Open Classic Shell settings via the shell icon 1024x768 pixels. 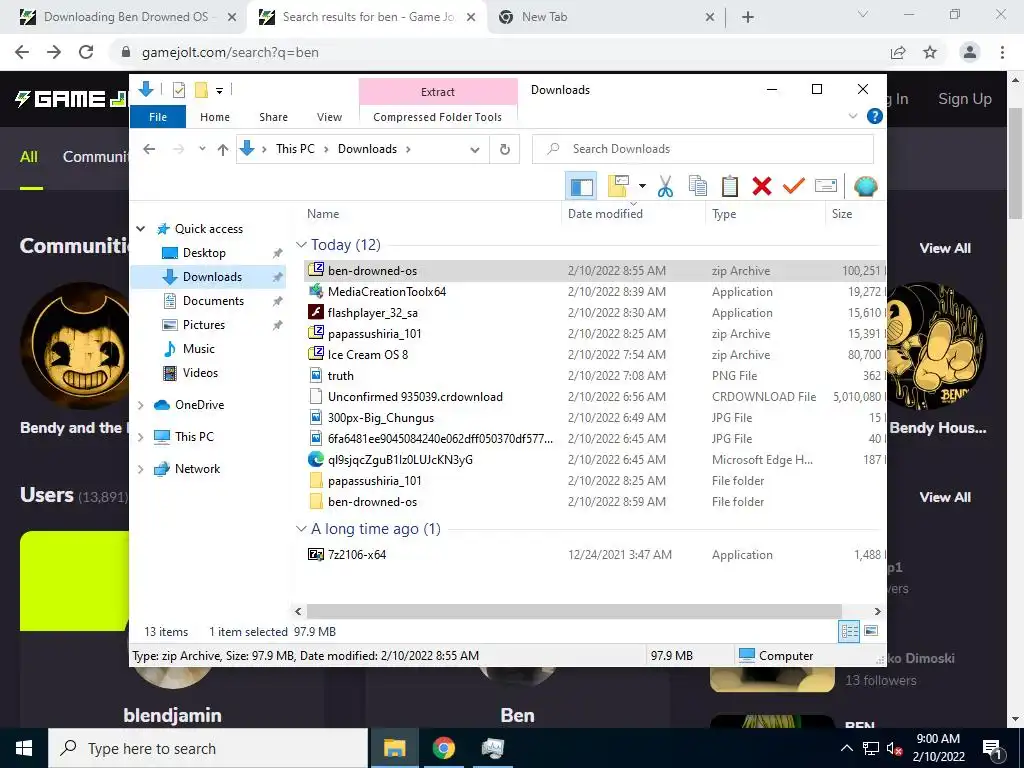pyautogui.click(x=865, y=187)
